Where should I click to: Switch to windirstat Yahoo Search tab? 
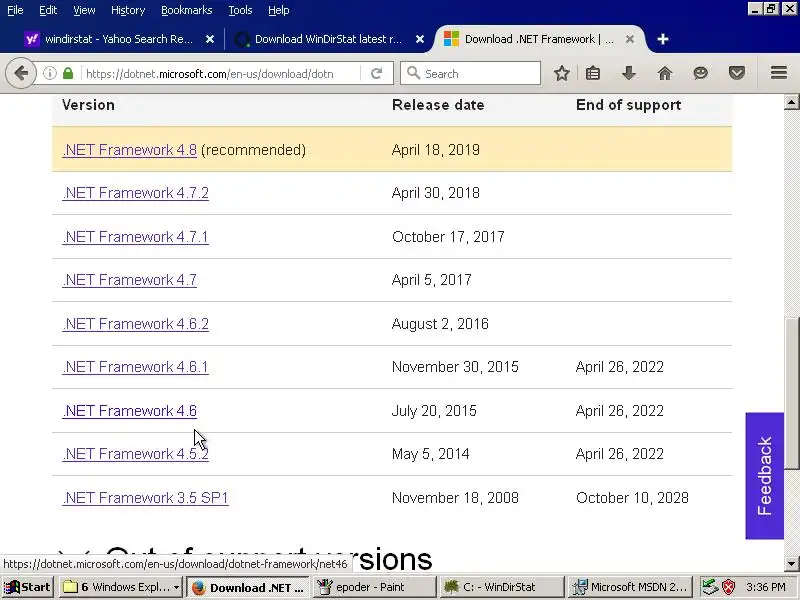118,39
